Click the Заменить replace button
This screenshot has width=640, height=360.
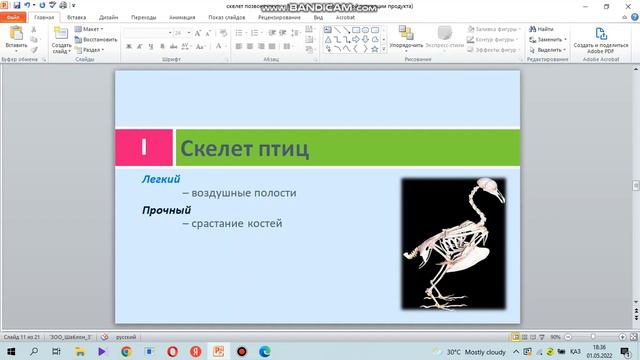(548, 40)
